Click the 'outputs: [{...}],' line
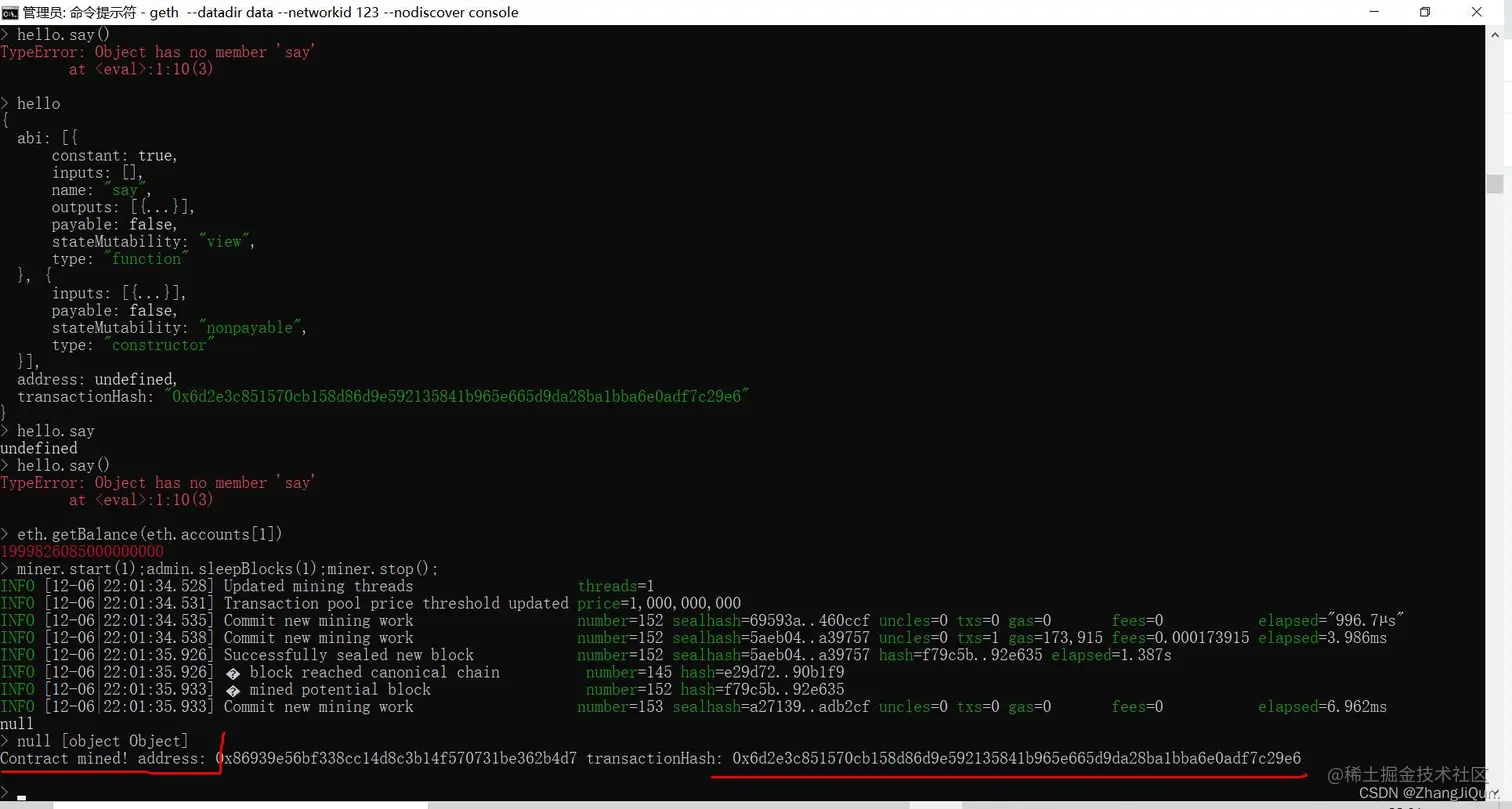This screenshot has width=1512, height=809. click(123, 207)
